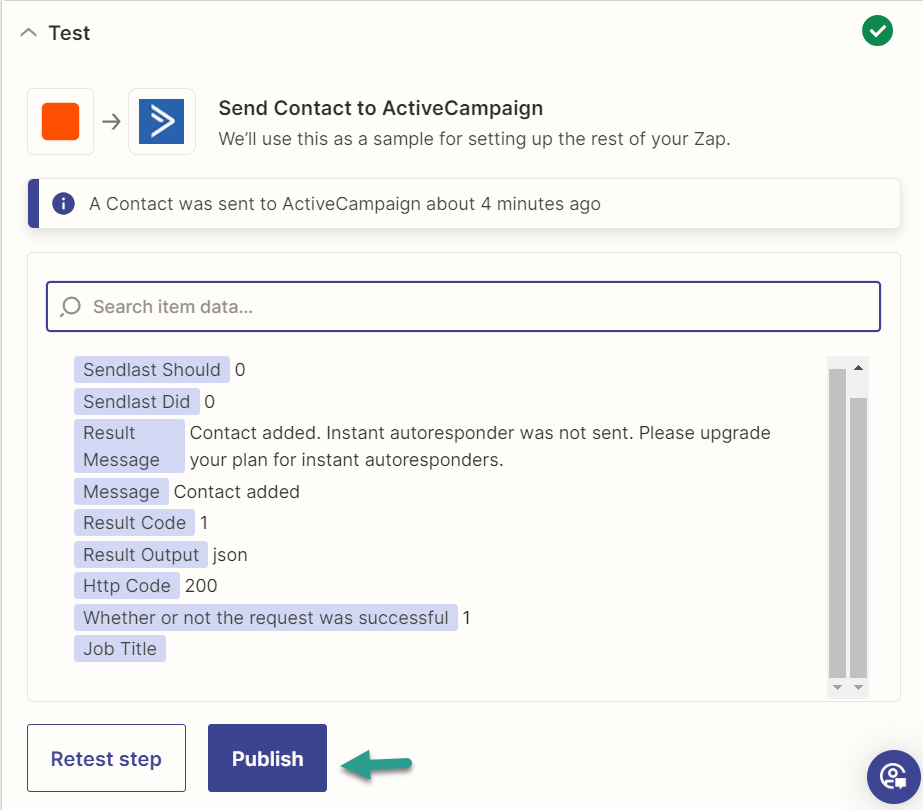Viewport: 923px width, 810px height.
Task: Click the Result Output field label
Action: tap(141, 555)
